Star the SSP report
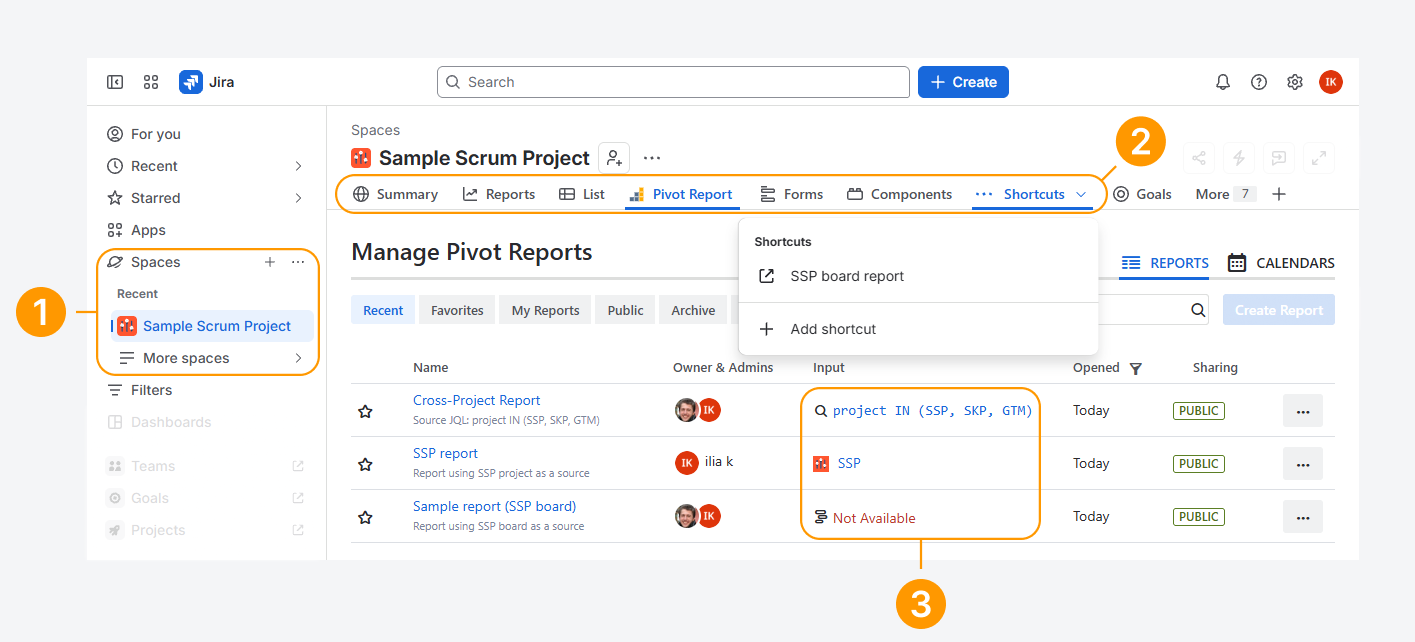The width and height of the screenshot is (1415, 642). coord(366,464)
